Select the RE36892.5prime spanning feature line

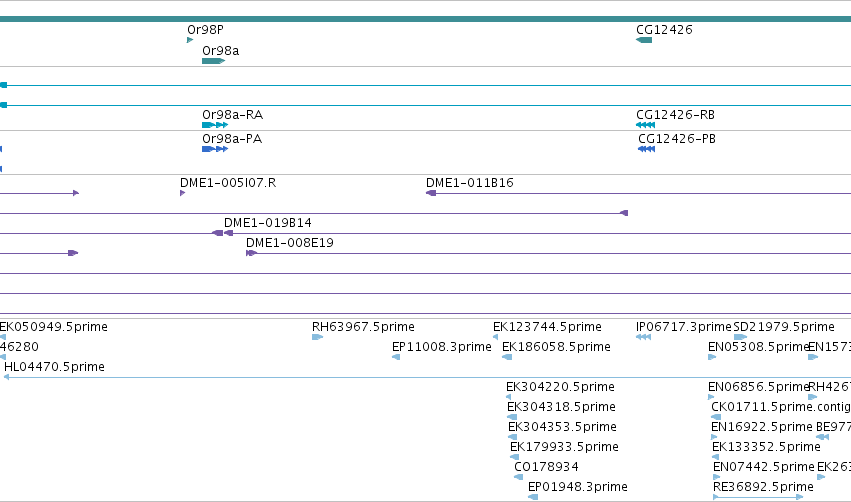point(758,497)
